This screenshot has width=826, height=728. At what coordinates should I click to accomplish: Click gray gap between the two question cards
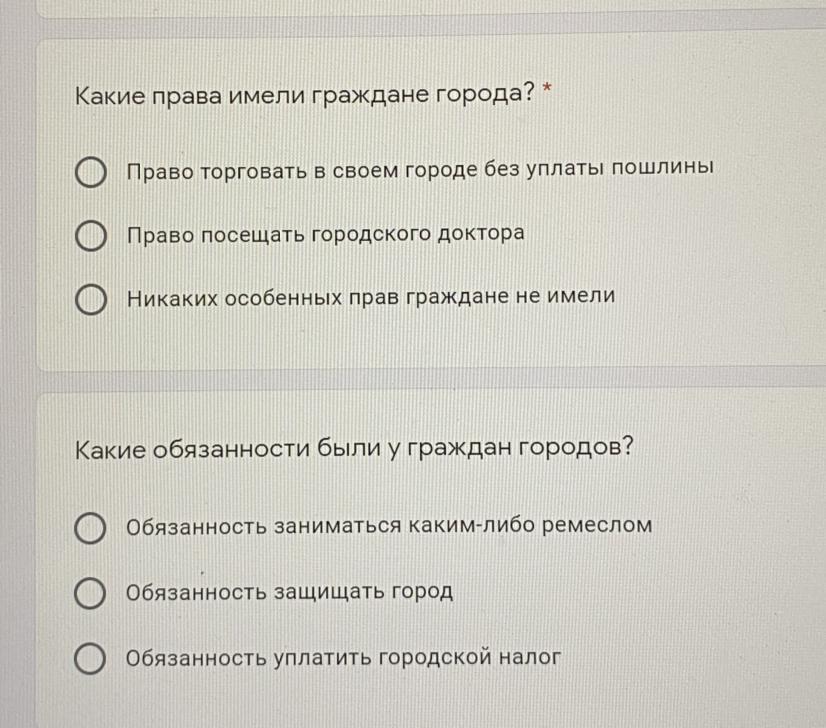tap(421, 379)
